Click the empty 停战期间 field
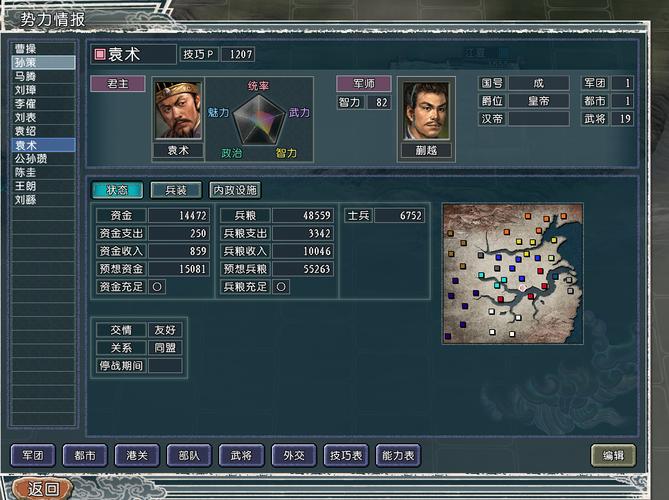Viewport: 669px width, 500px height. point(165,366)
